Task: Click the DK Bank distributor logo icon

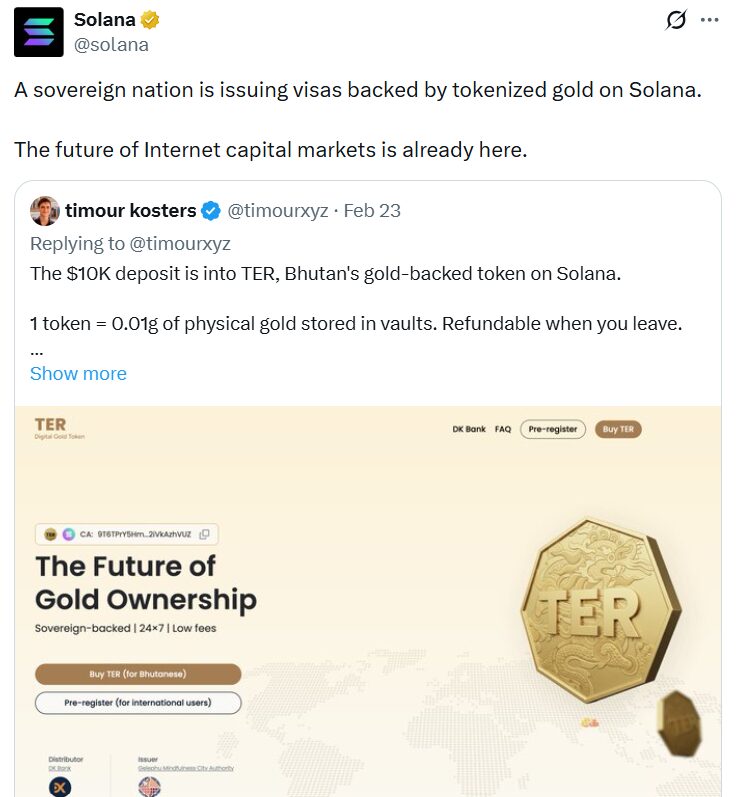Action: click(x=59, y=786)
